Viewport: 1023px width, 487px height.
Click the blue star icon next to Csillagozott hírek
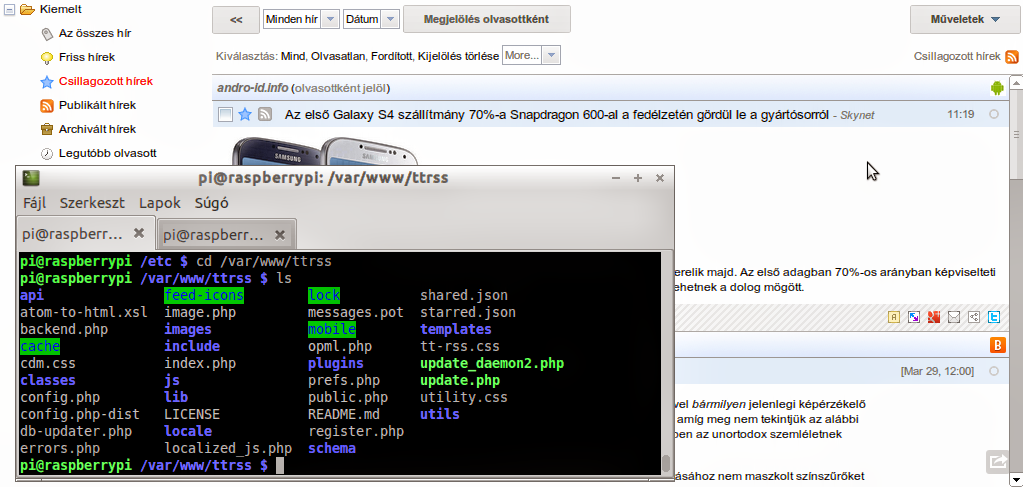click(47, 82)
